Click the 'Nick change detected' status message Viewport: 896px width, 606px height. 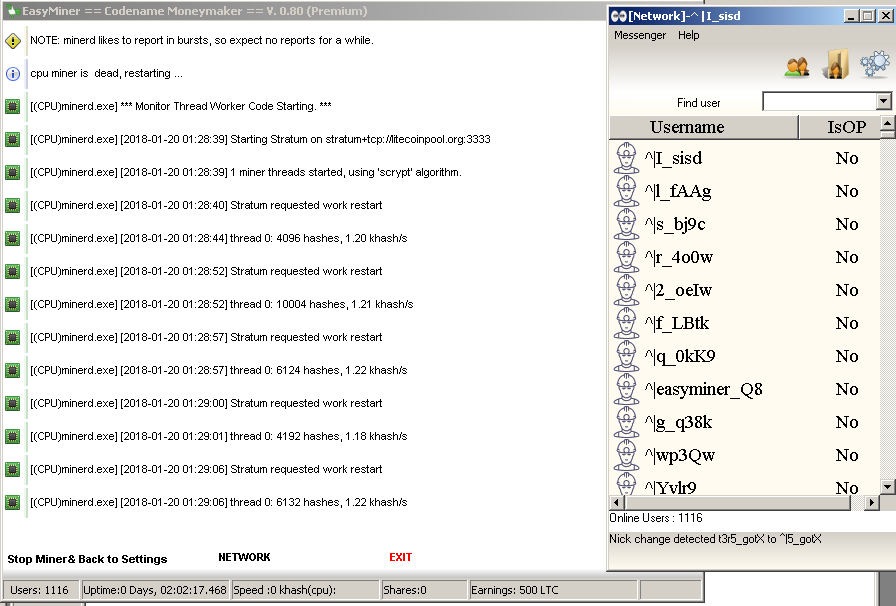[x=715, y=539]
